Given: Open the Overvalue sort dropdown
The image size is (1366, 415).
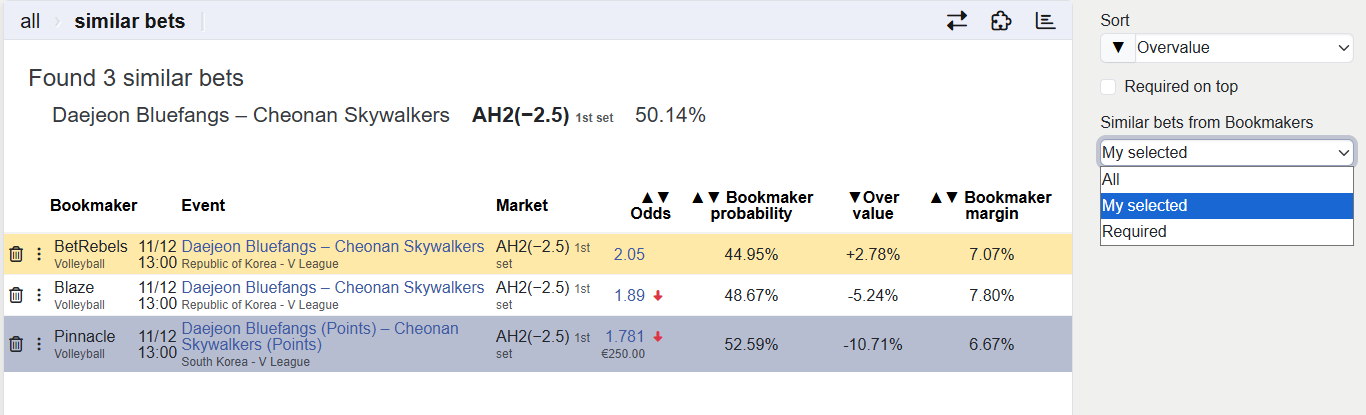Looking at the screenshot, I should pyautogui.click(x=1244, y=48).
